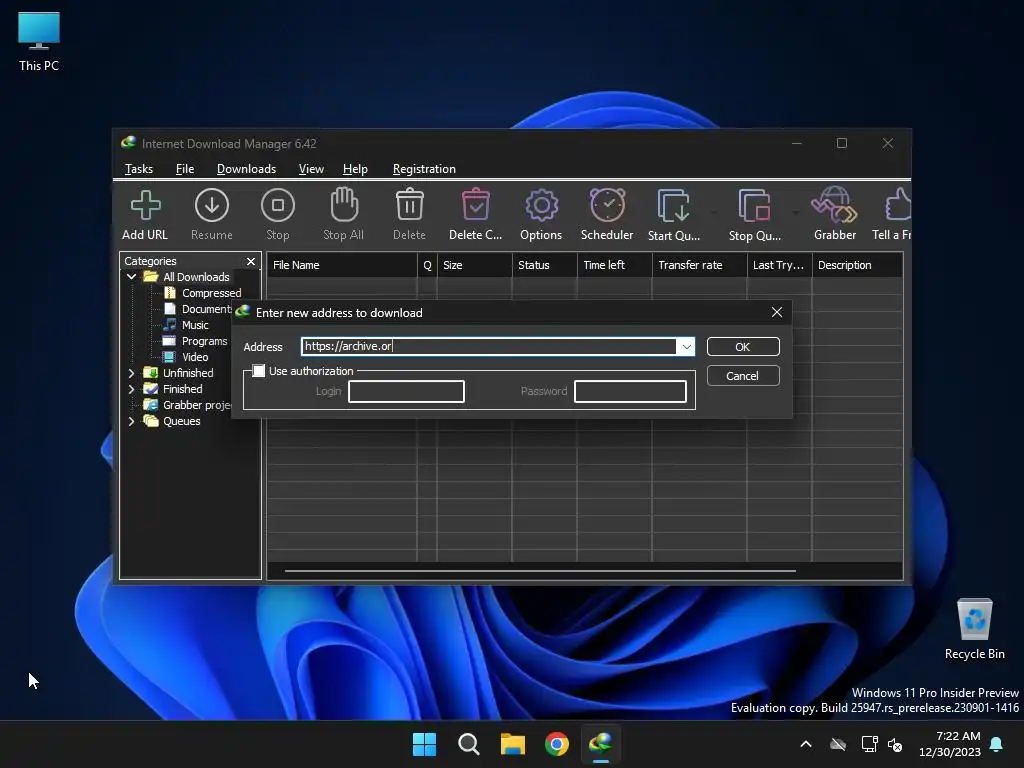
Task: Click the Address input field
Action: click(x=489, y=347)
